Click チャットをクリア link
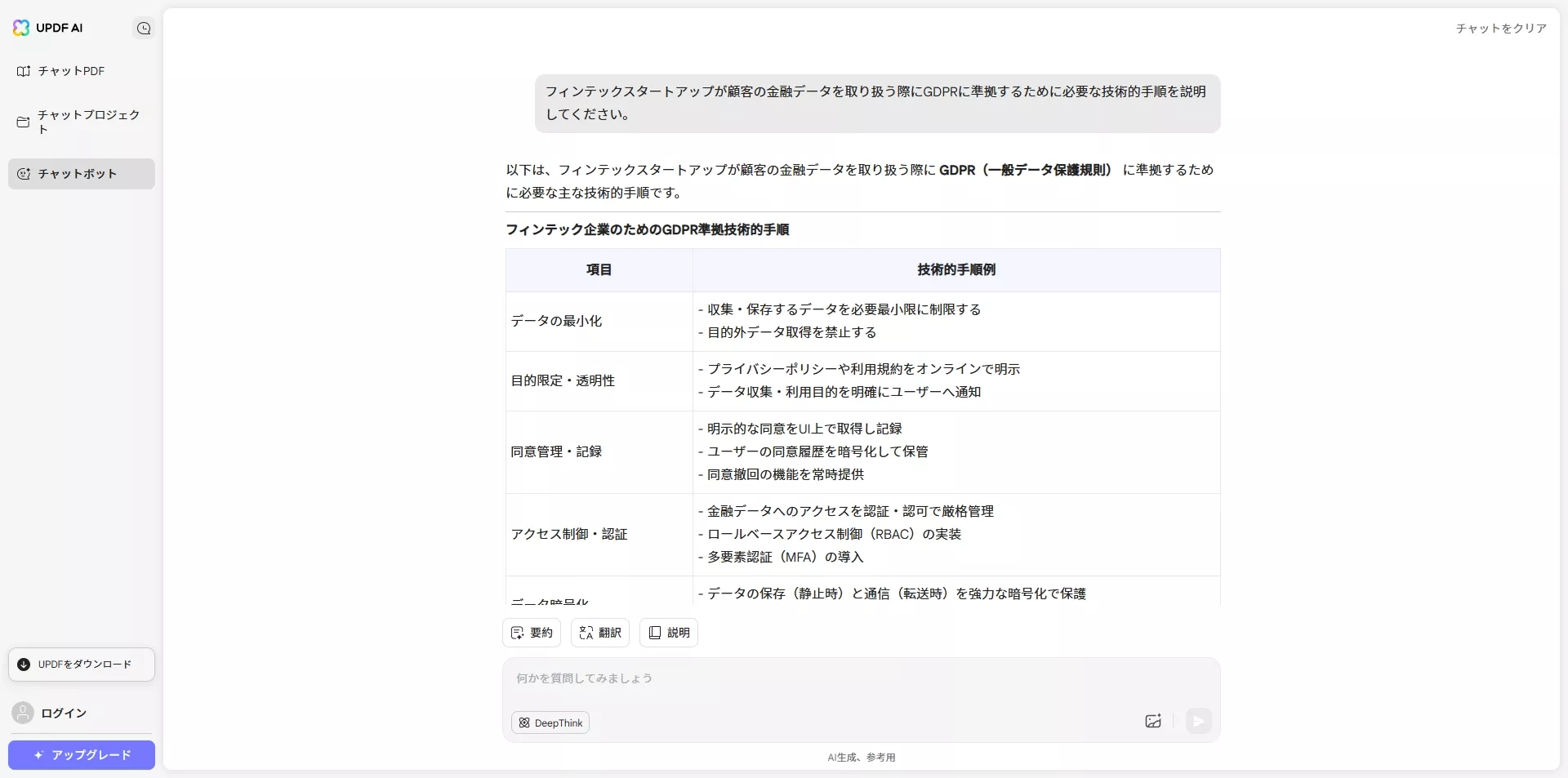This screenshot has width=1568, height=778. click(1501, 29)
